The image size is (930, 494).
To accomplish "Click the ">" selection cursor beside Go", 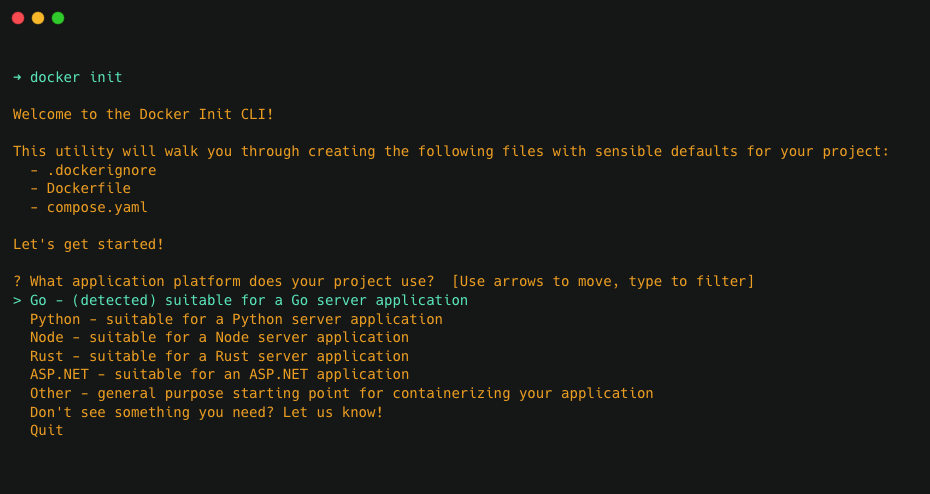I will [17, 300].
